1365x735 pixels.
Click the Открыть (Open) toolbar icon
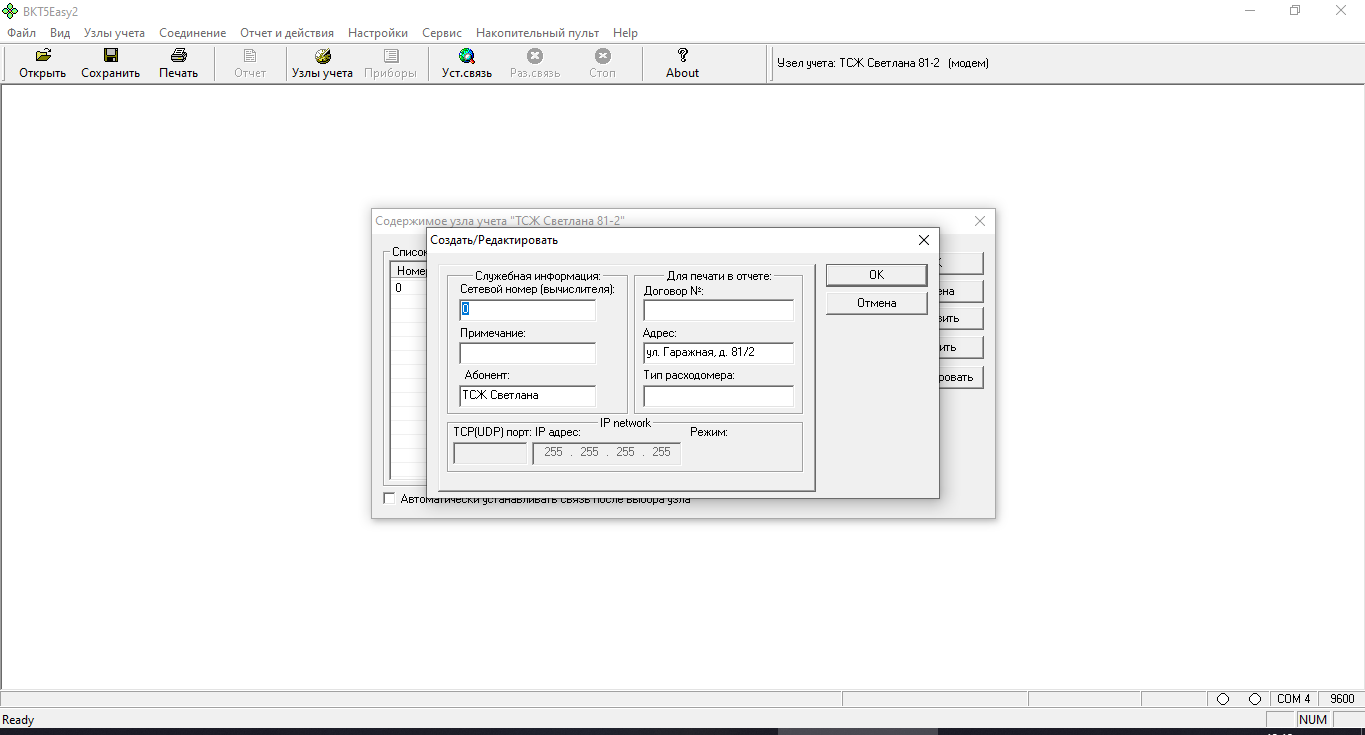click(x=42, y=56)
